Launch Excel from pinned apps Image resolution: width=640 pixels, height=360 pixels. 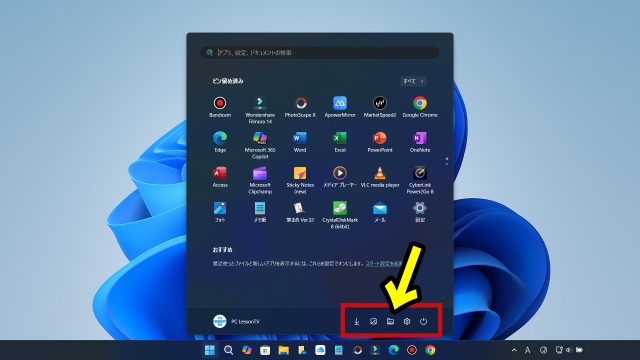click(x=340, y=142)
